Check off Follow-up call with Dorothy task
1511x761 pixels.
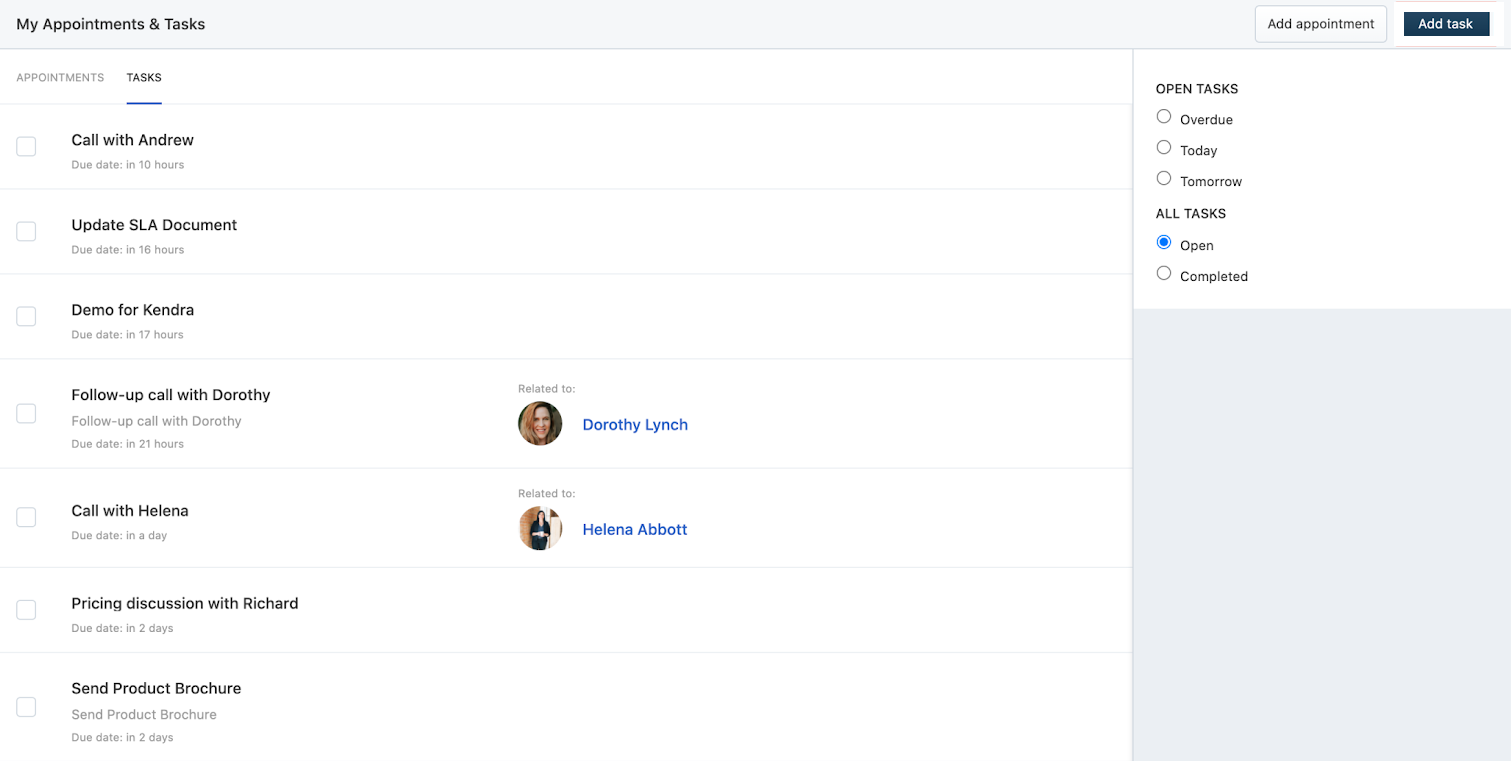click(x=27, y=414)
